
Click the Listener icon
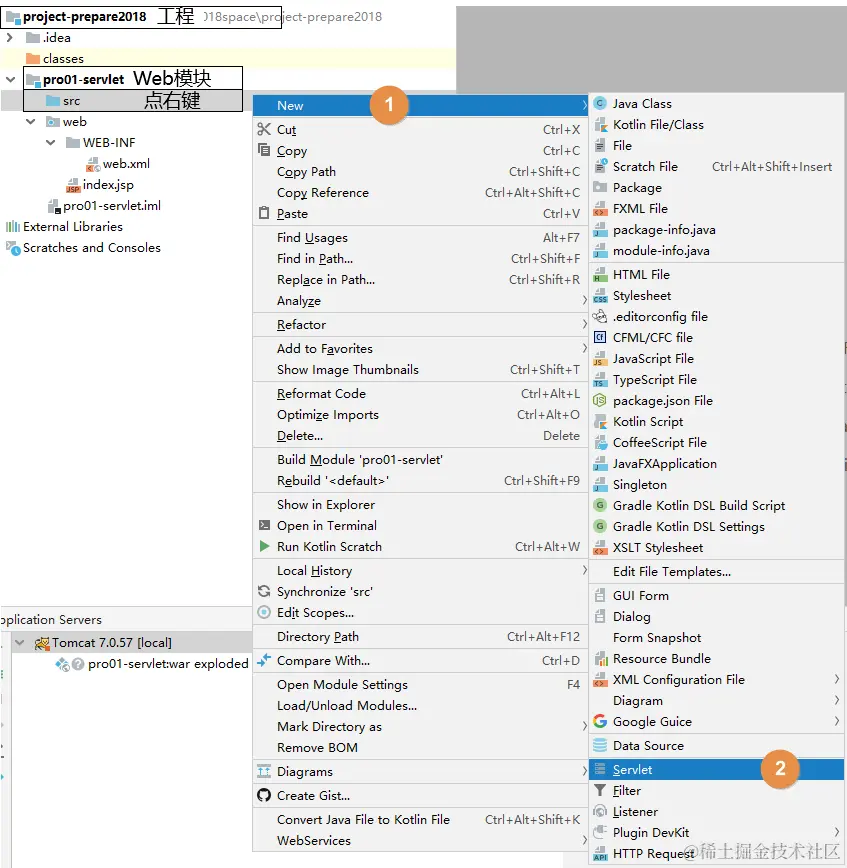pos(600,812)
